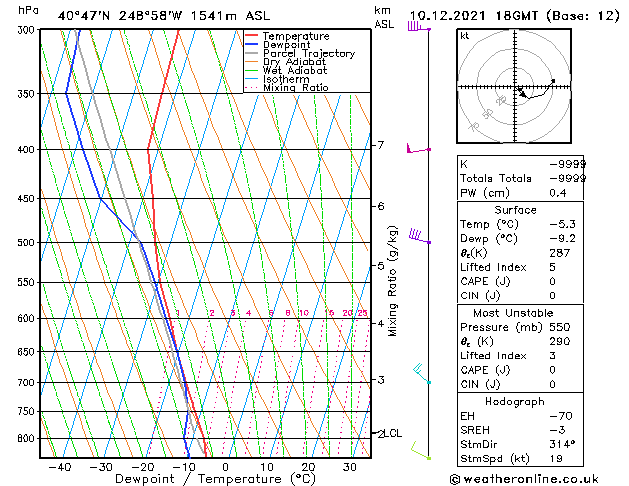The height and width of the screenshot is (486, 629).
Task: Click the '-20' temperature axis tick
Action: 143,467
